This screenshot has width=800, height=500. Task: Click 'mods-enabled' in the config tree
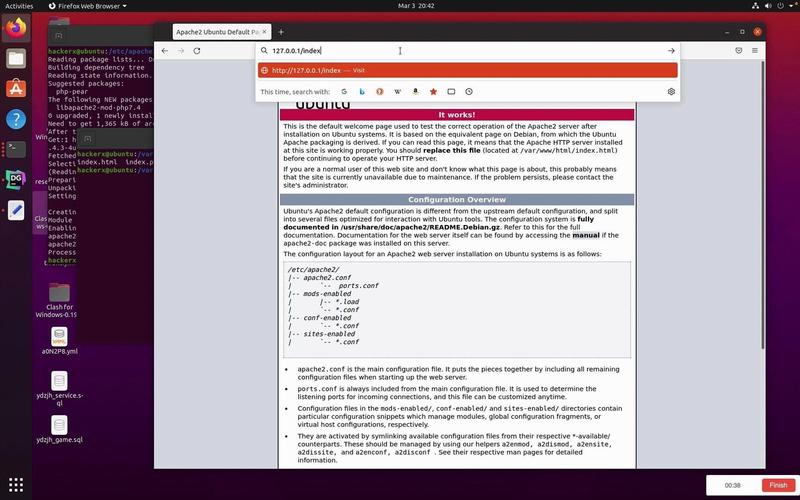327,294
